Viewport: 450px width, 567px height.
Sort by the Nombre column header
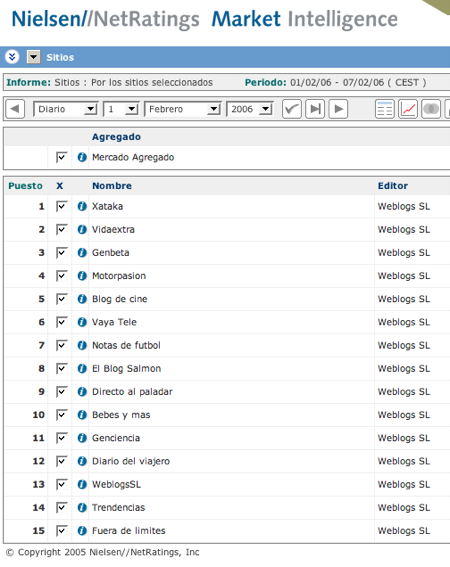[x=112, y=186]
